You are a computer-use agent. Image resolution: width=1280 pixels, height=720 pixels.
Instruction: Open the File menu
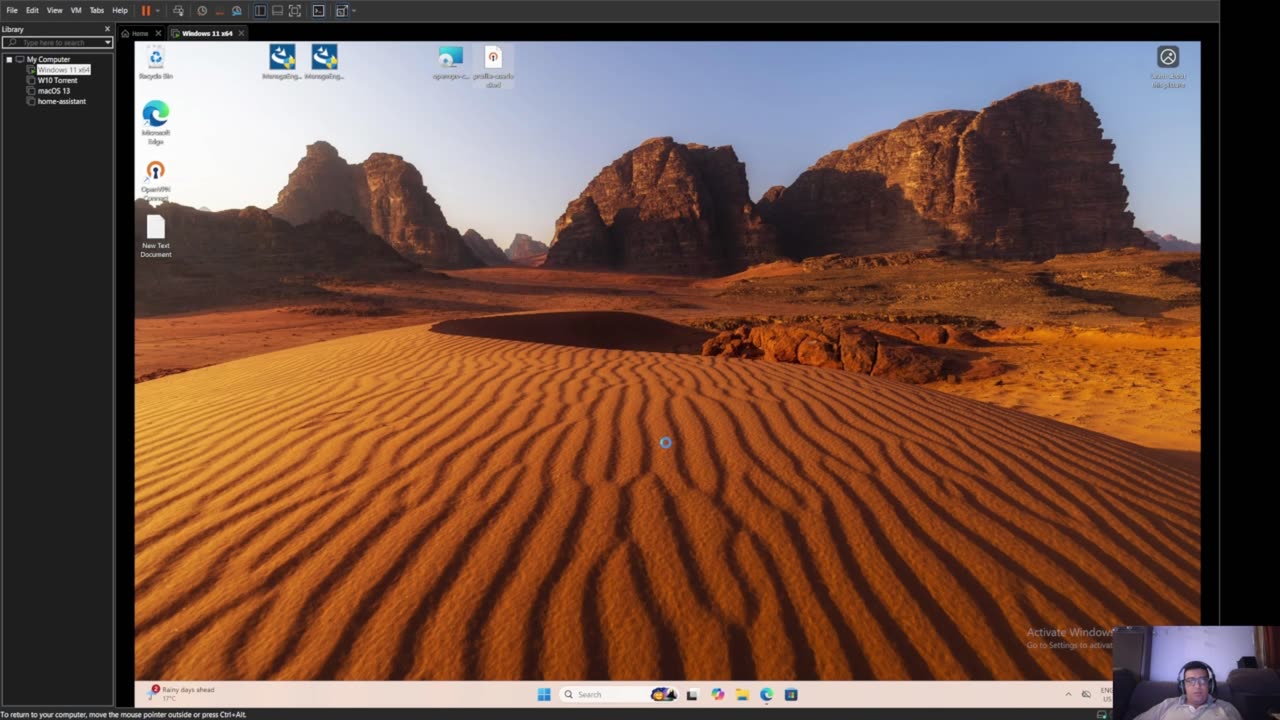[12, 10]
